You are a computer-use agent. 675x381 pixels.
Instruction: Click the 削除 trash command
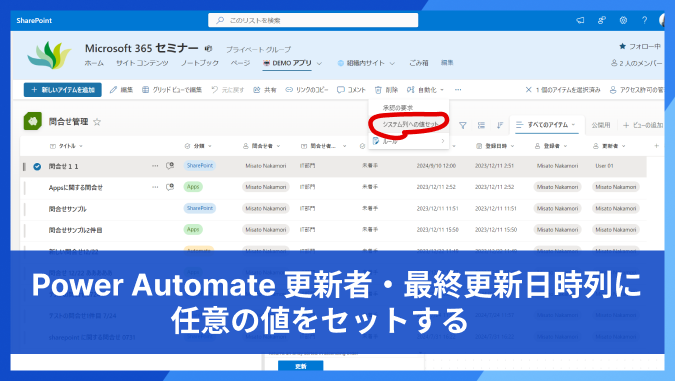386,90
